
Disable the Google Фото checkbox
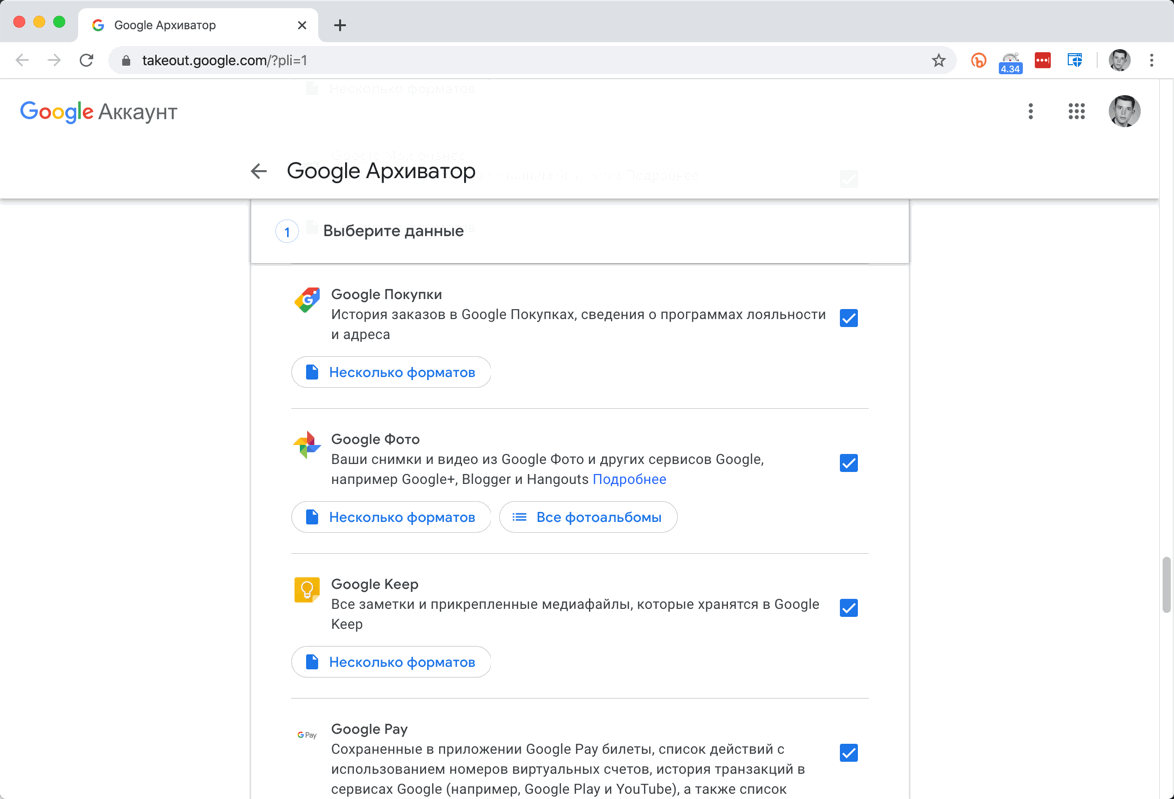848,463
